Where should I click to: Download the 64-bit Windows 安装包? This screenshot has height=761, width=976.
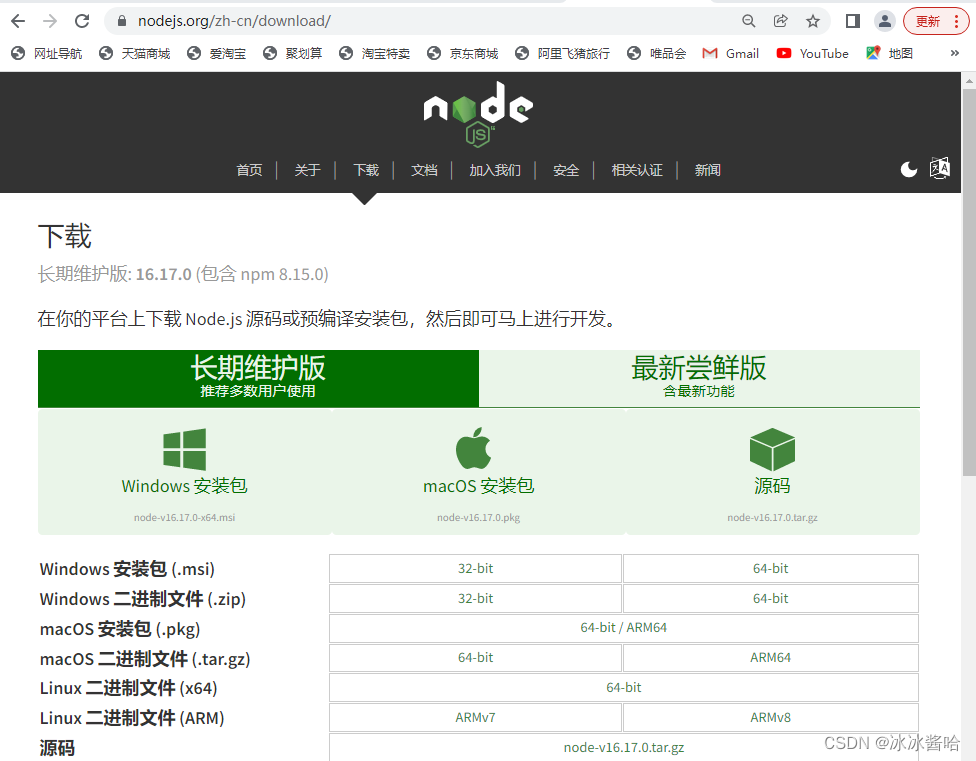769,568
